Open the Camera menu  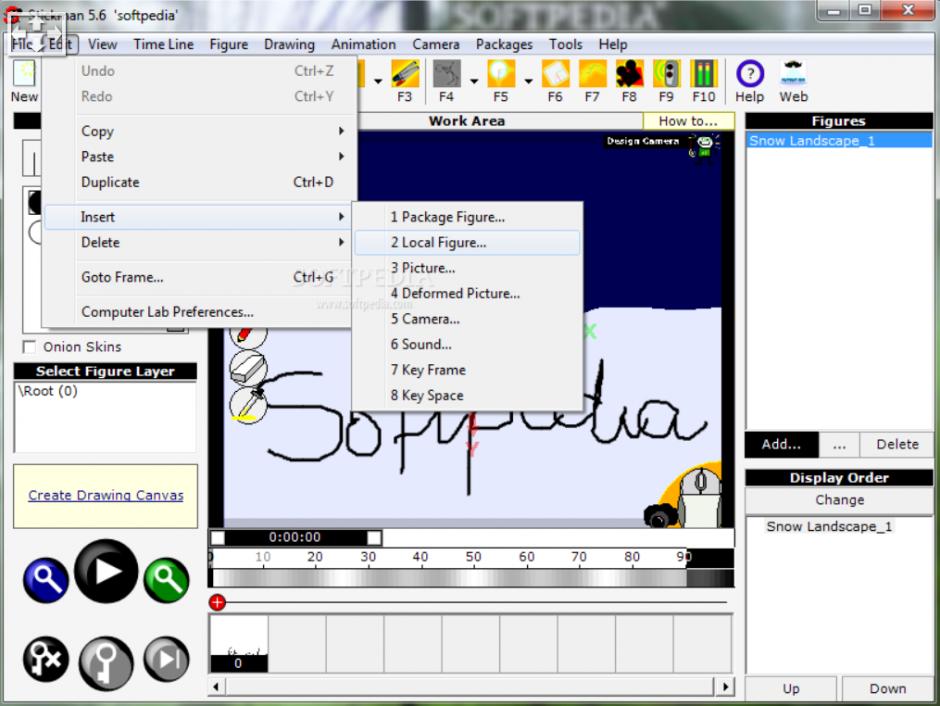(x=436, y=44)
